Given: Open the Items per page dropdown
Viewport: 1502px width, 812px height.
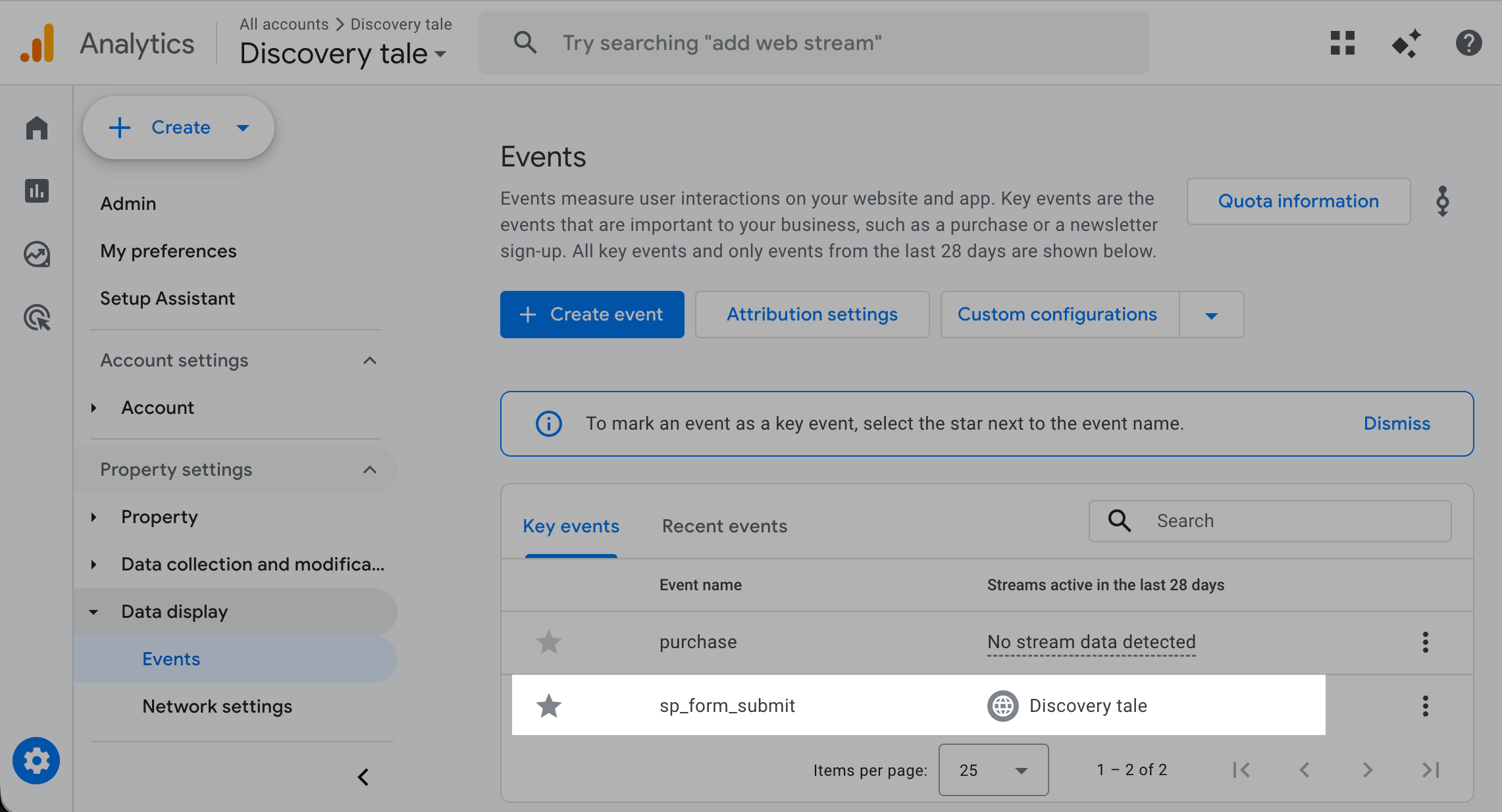Looking at the screenshot, I should click(993, 770).
